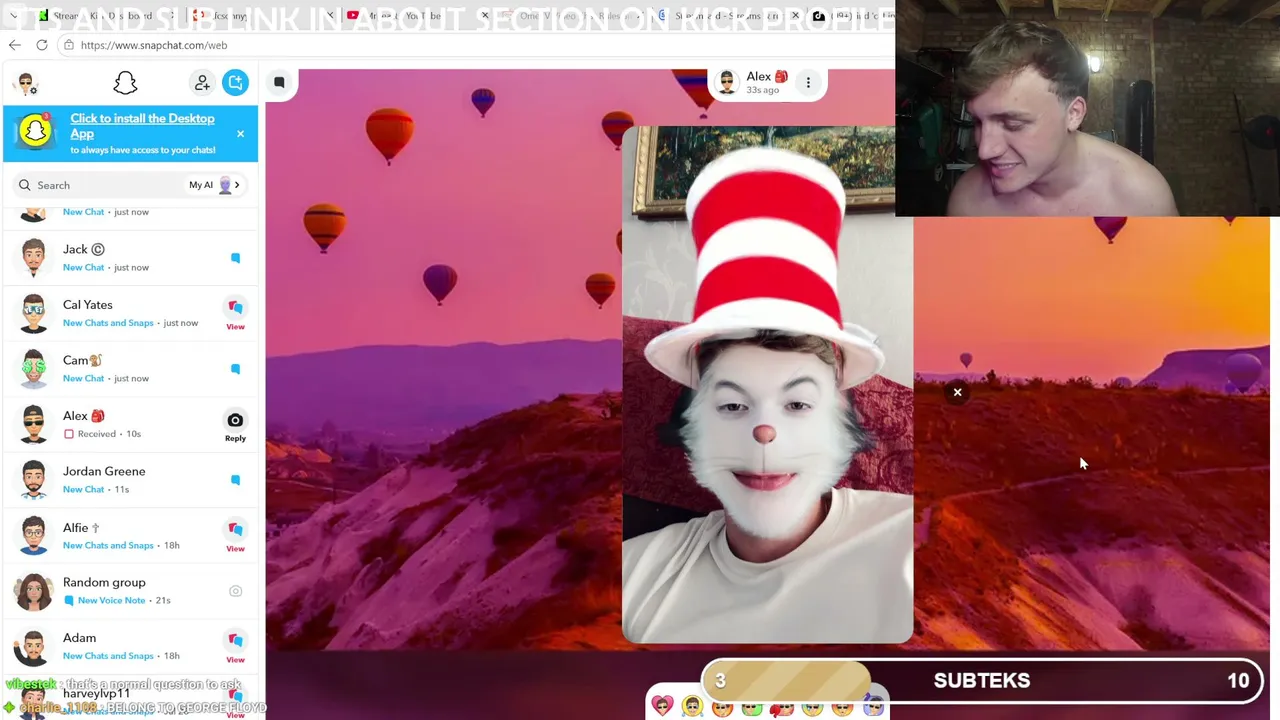The height and width of the screenshot is (720, 1280).
Task: Click Jordan Greene's Bitmoji avatar
Action: 34,480
